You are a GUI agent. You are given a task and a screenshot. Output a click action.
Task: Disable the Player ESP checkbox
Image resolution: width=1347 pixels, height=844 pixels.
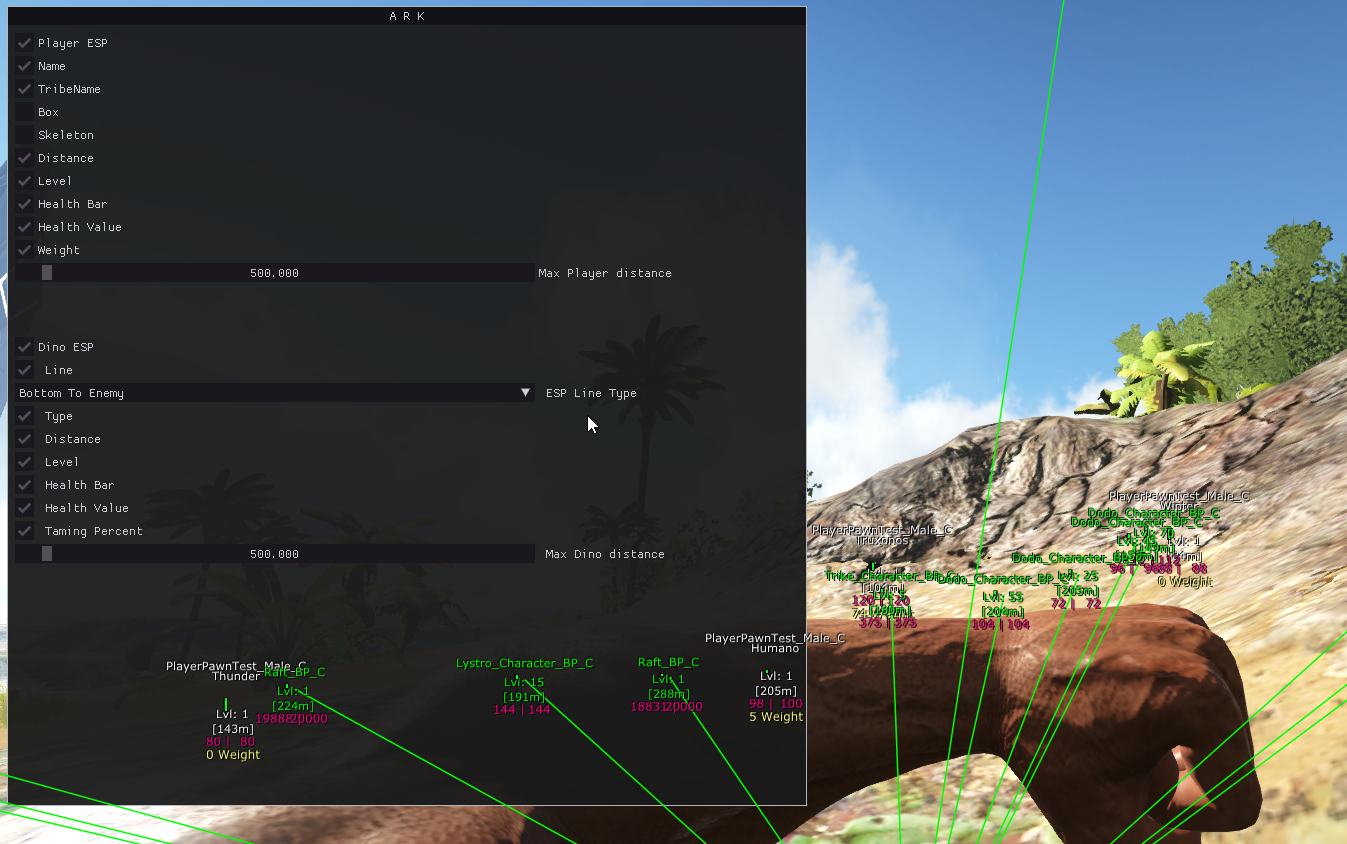click(25, 43)
